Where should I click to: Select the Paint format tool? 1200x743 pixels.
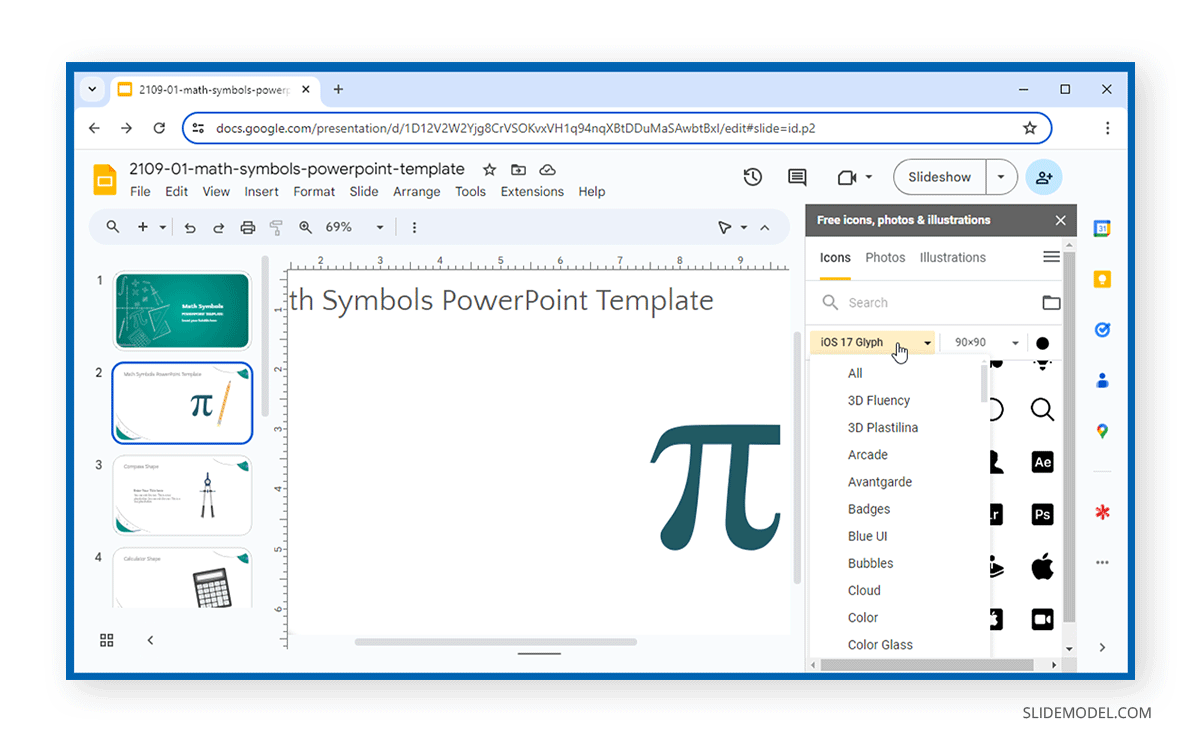pos(275,227)
